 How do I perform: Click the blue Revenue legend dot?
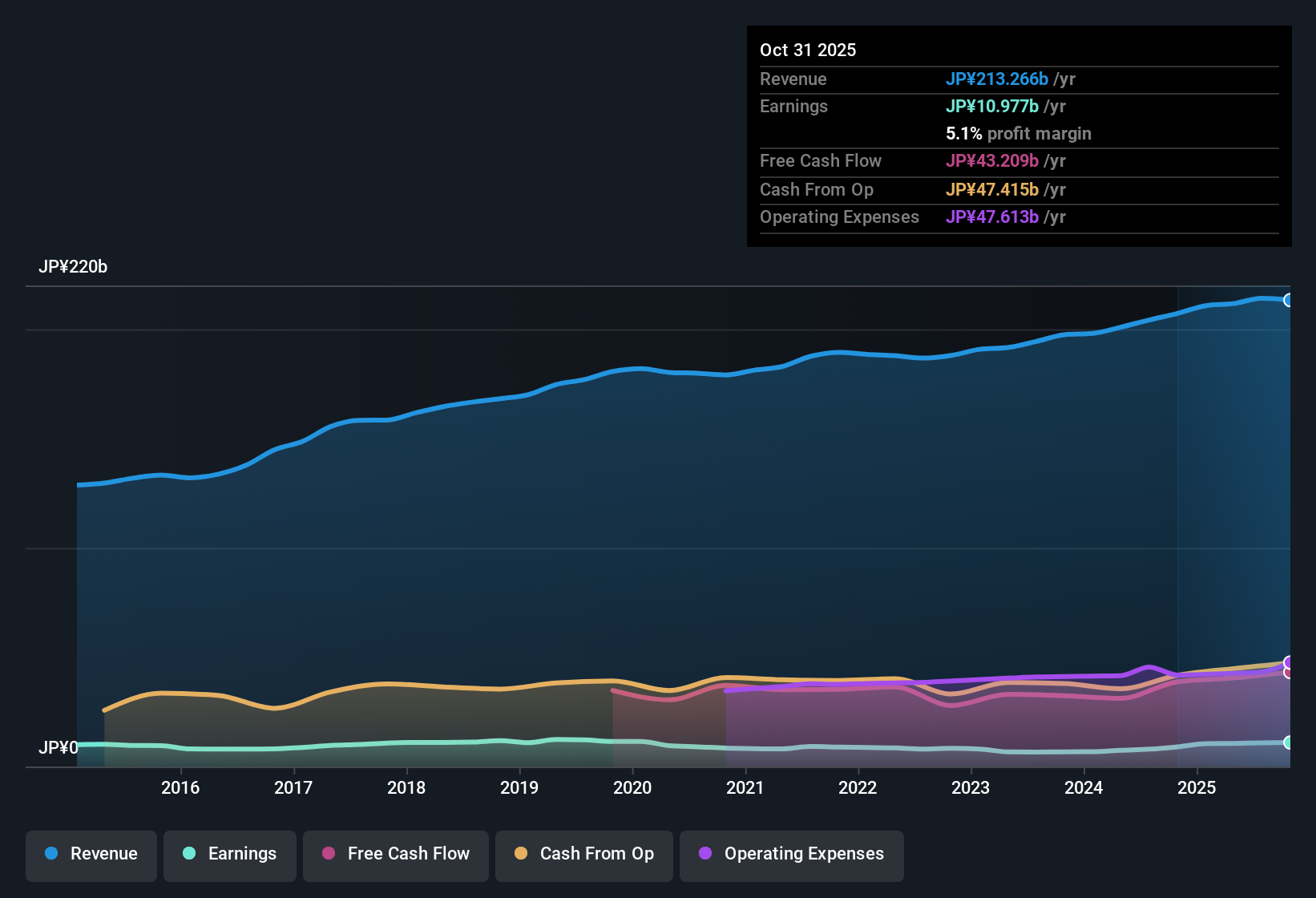click(x=50, y=854)
